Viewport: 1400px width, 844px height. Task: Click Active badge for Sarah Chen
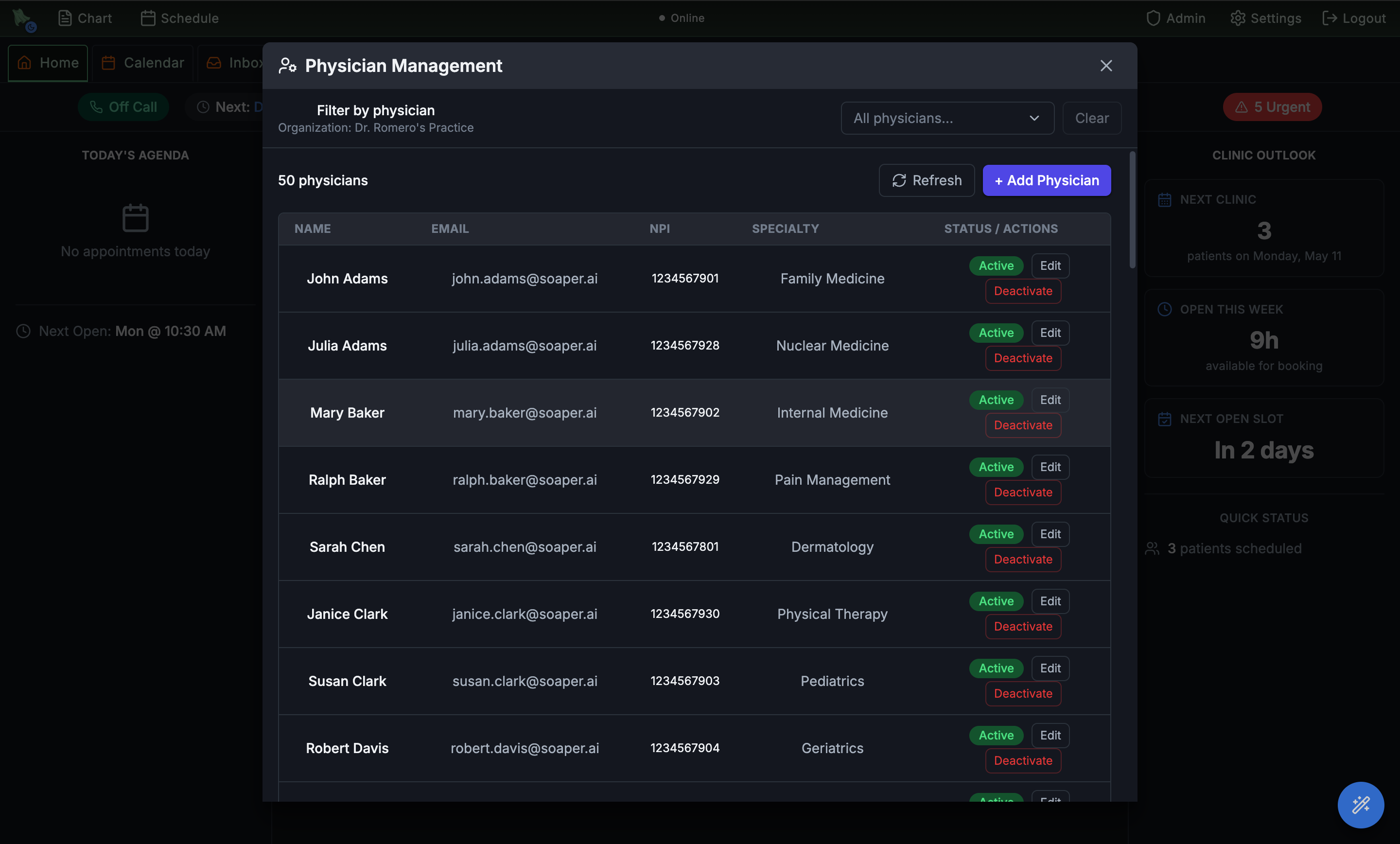click(x=996, y=534)
